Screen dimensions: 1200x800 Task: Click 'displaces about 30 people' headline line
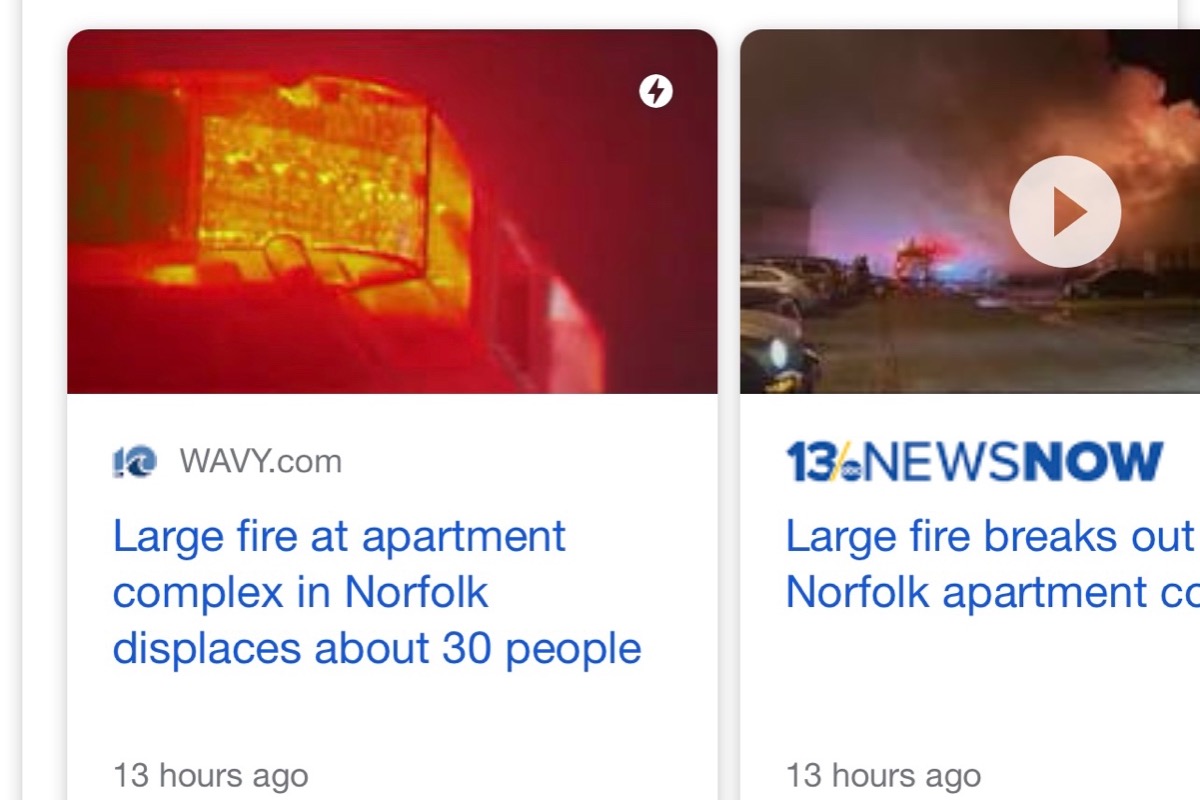click(377, 649)
